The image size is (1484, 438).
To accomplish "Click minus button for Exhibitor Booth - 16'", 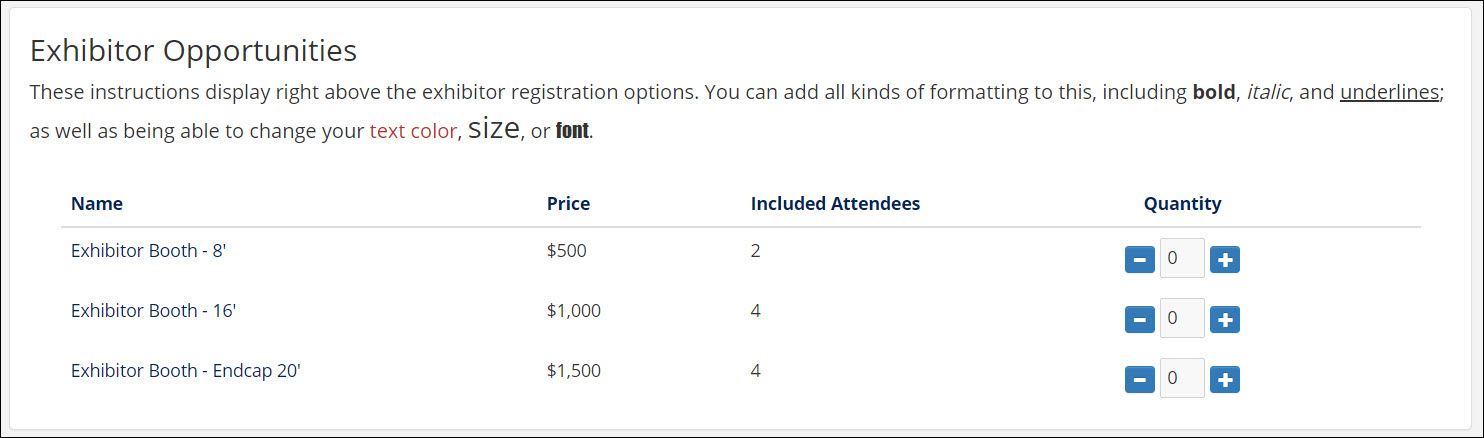I will [1140, 320].
